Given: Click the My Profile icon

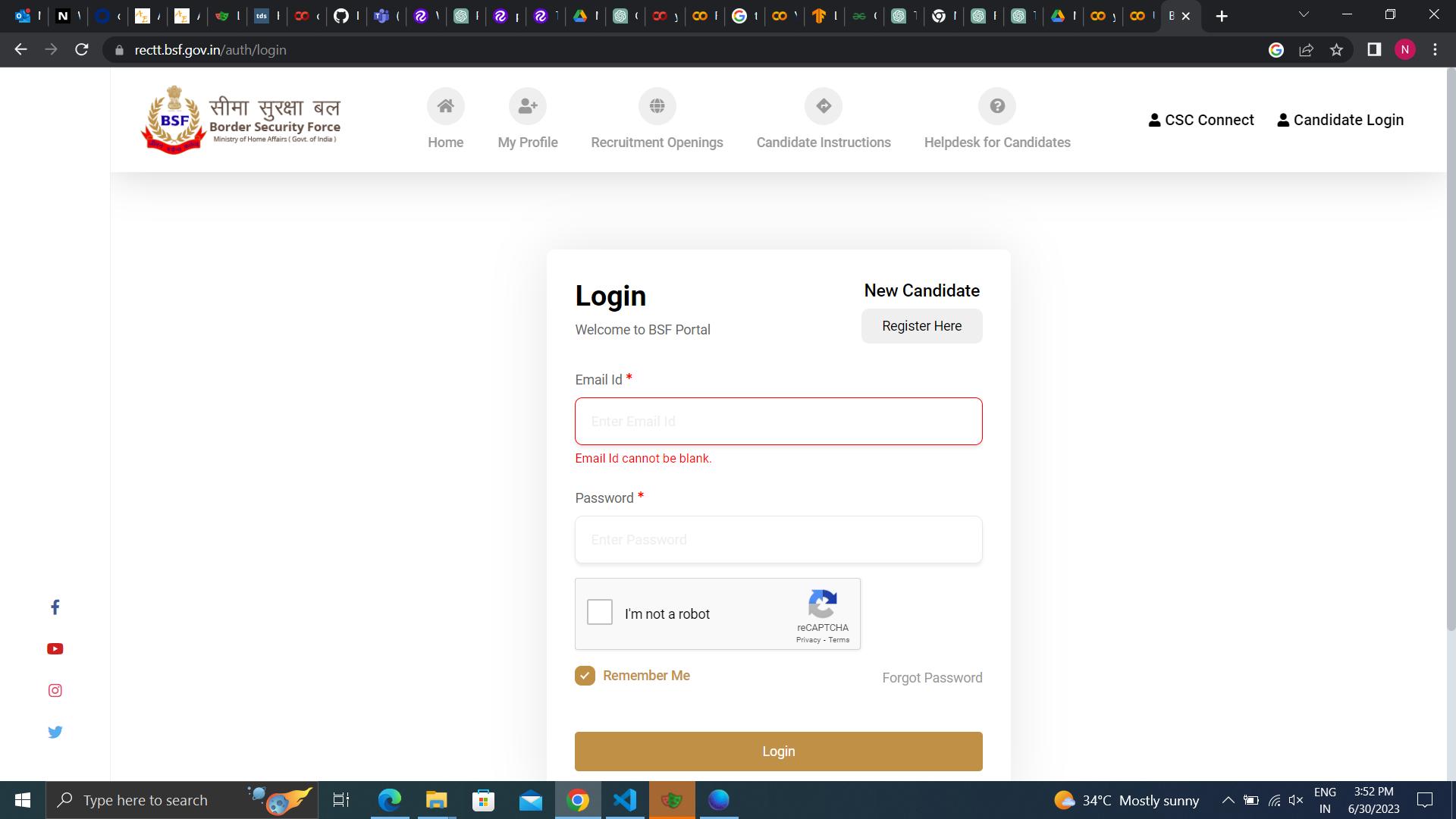Looking at the screenshot, I should pyautogui.click(x=528, y=106).
